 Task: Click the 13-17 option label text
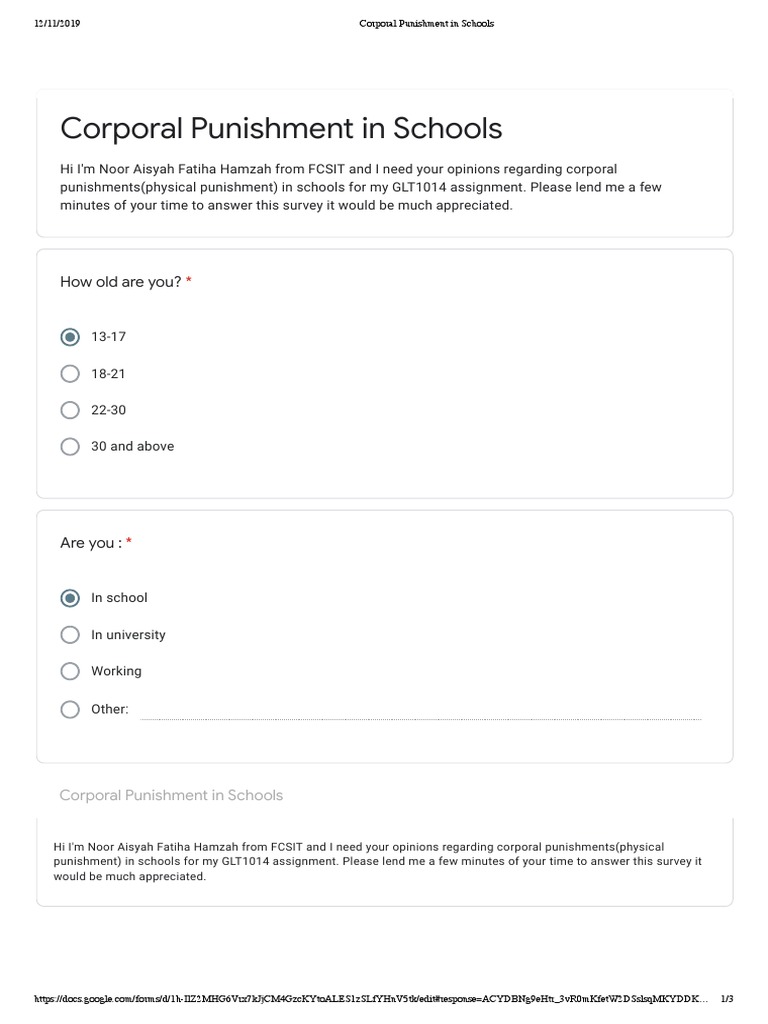(108, 337)
